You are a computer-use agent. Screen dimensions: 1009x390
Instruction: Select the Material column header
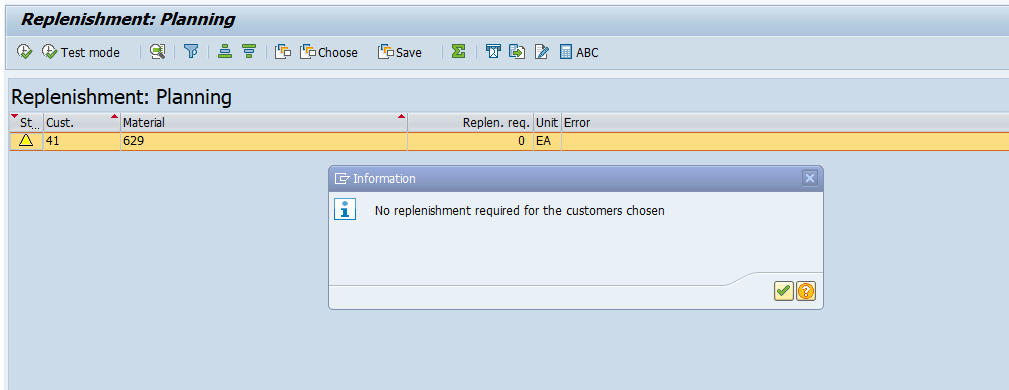point(264,122)
